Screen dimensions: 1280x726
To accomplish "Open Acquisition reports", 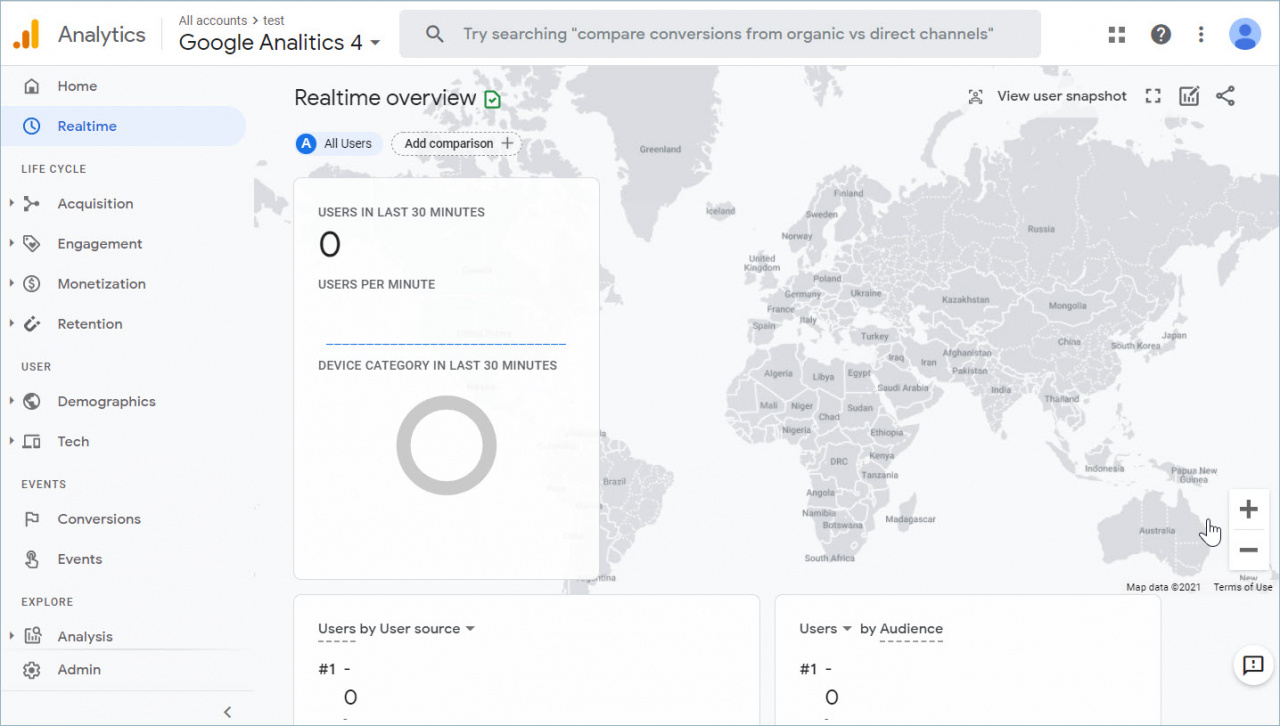I will tap(95, 204).
